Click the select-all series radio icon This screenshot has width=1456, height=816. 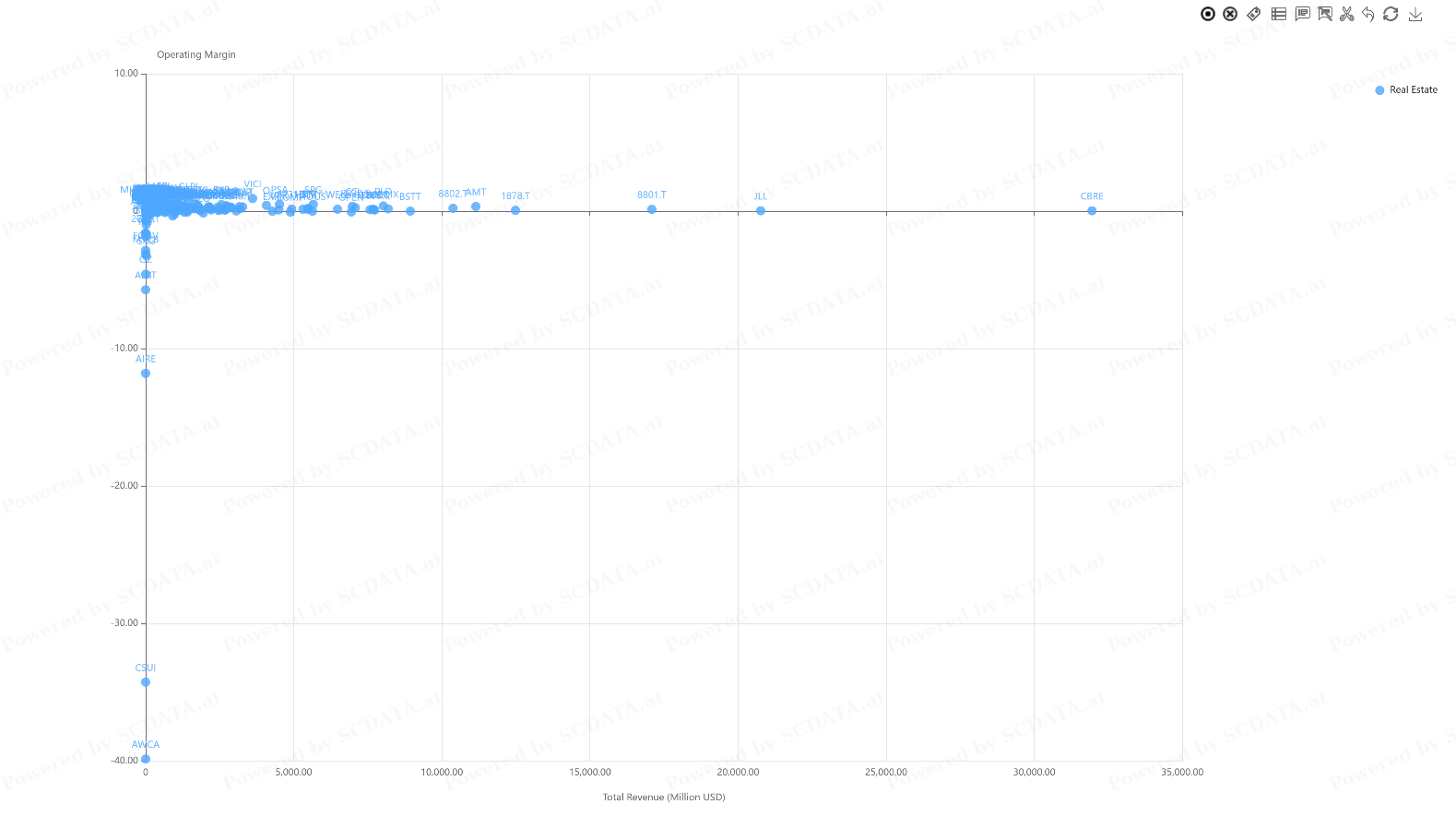[1208, 14]
